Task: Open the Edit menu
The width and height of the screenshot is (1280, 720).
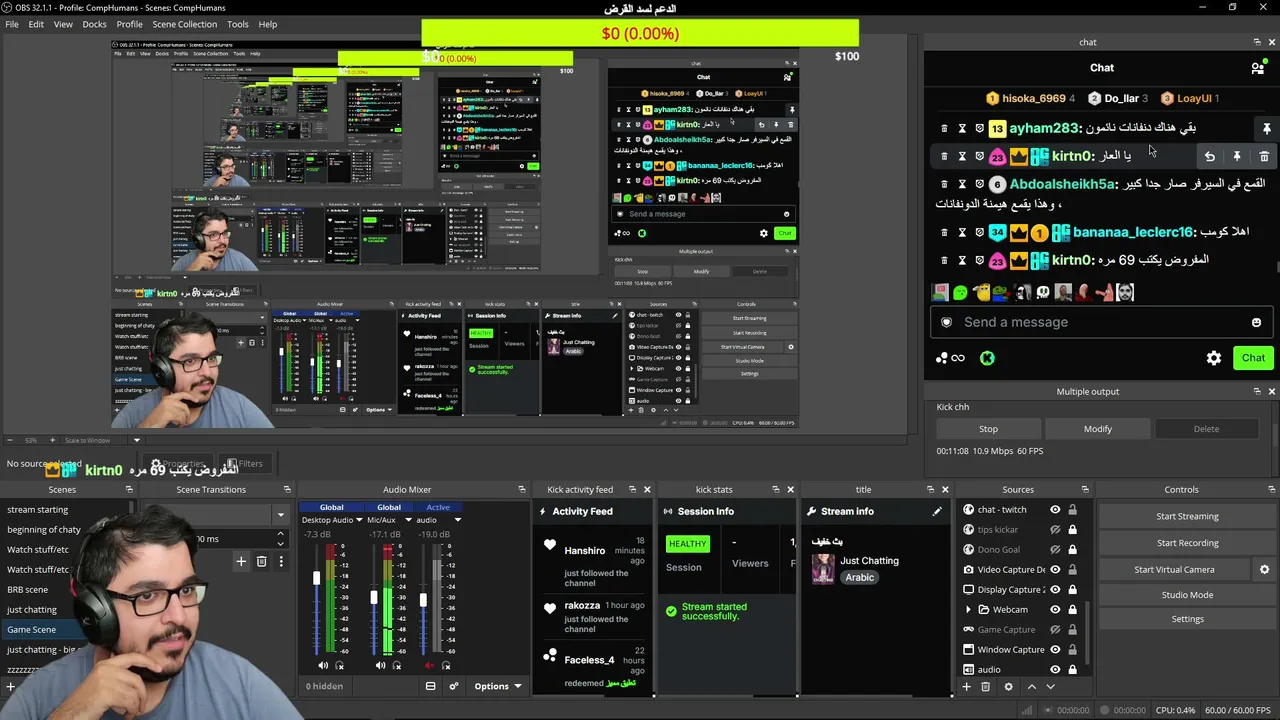Action: pos(36,24)
